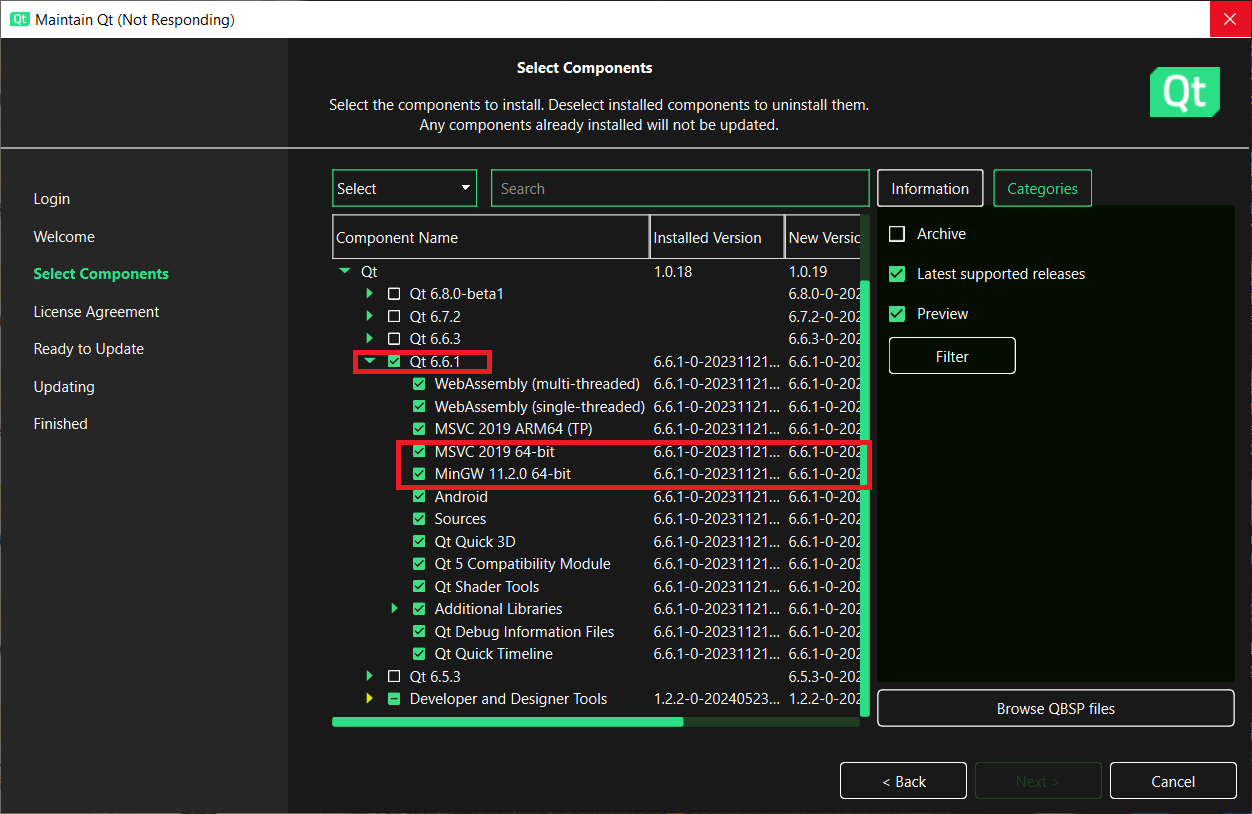Select the Qt Quick Timeline row label

tap(494, 654)
